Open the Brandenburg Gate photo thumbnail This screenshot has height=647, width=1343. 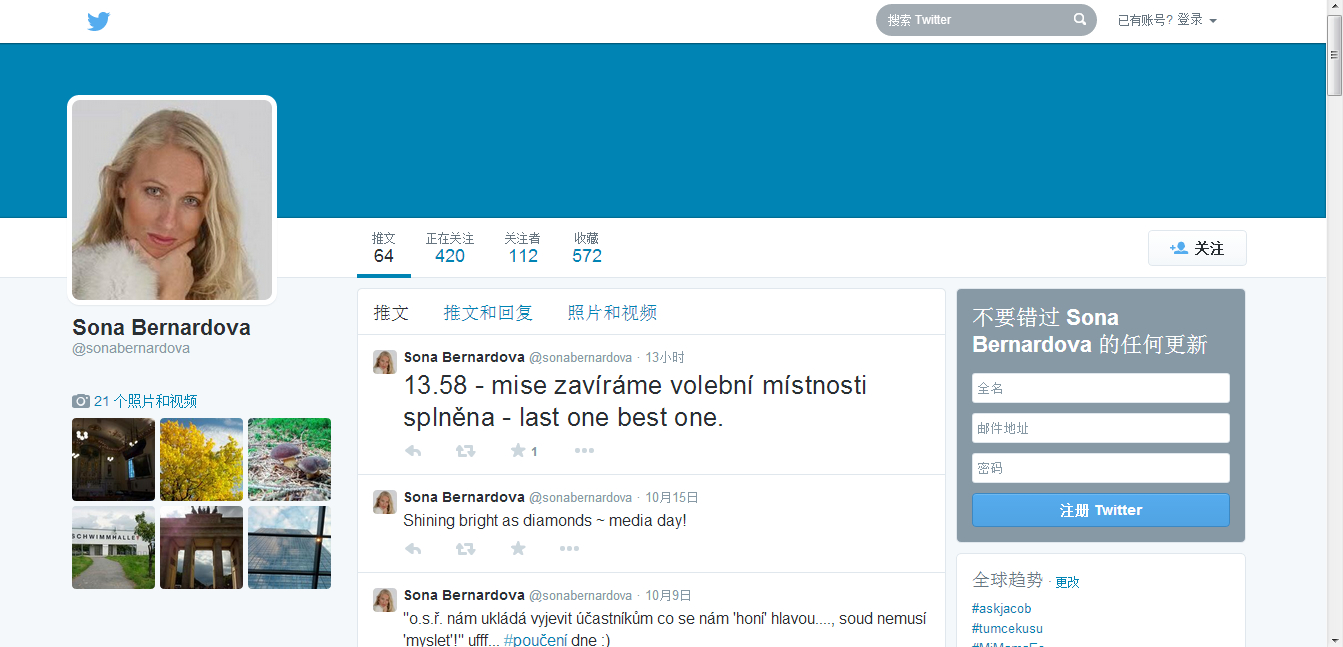(x=201, y=547)
